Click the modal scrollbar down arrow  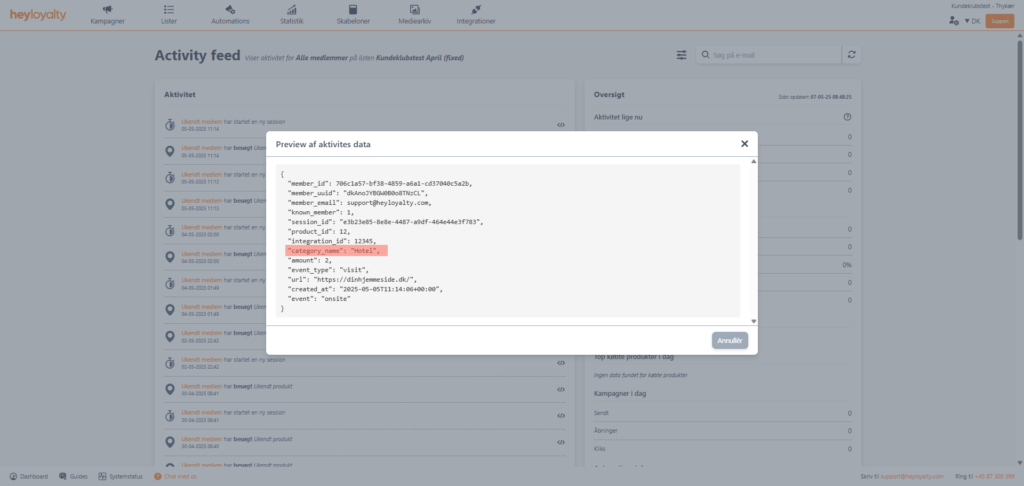753,321
